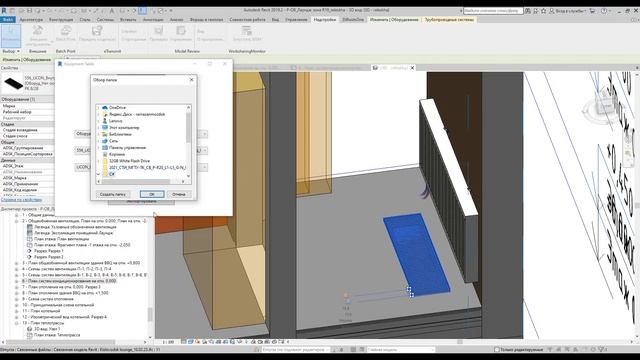Close the 3D view tab
The height and width of the screenshot is (360, 640).
tap(412, 68)
